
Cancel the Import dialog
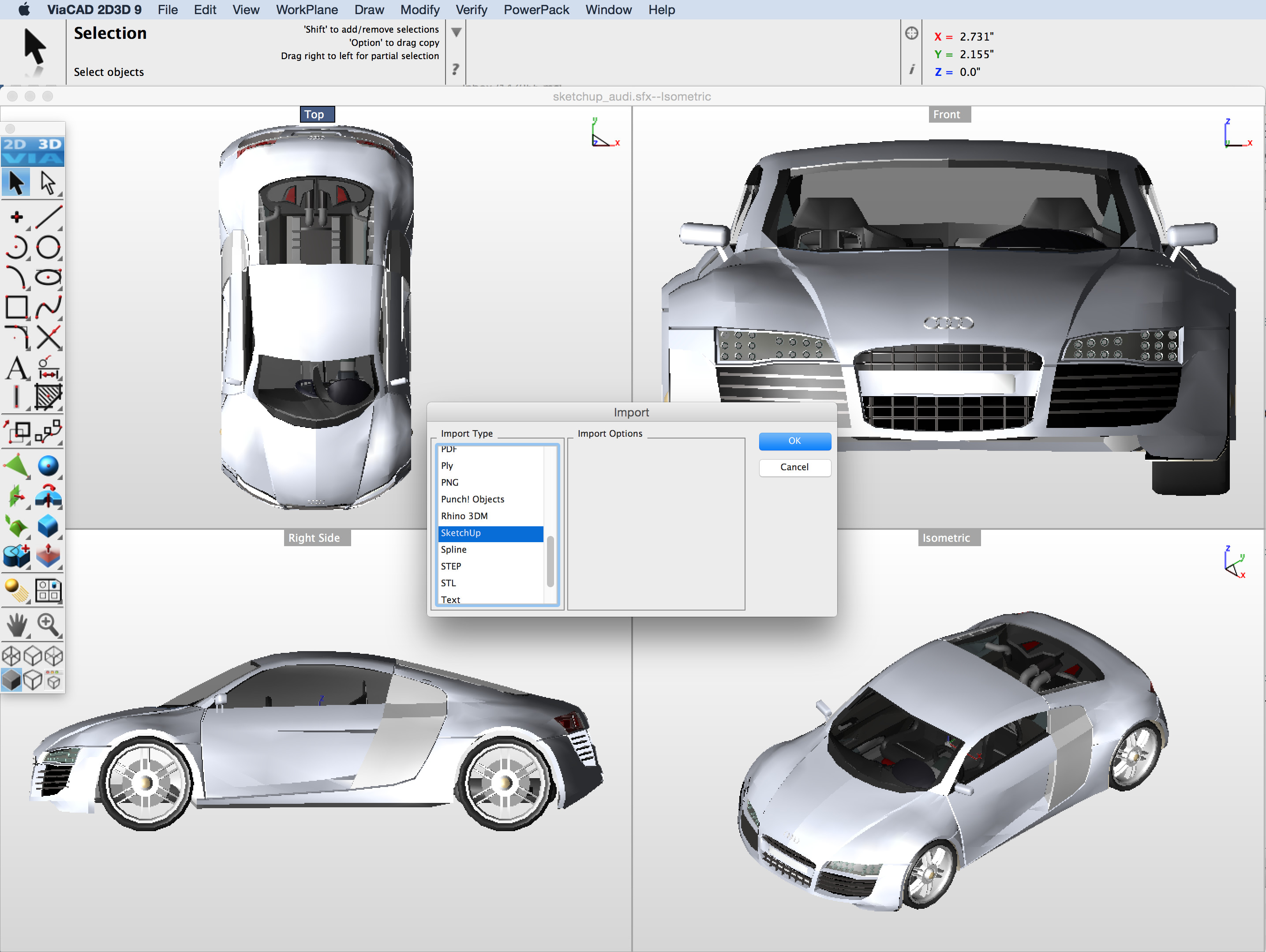[x=794, y=468]
